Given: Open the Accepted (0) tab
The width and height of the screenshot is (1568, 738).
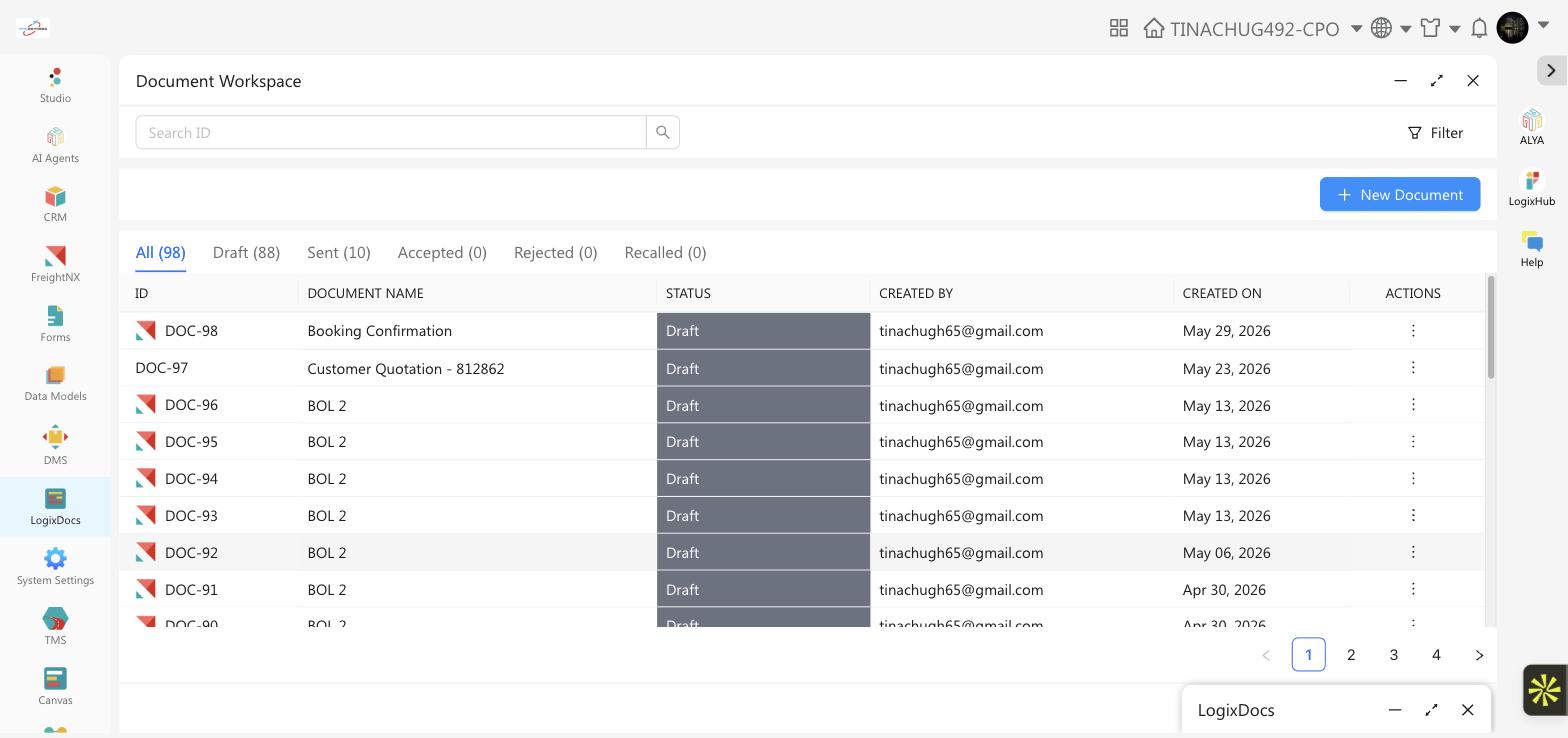Looking at the screenshot, I should 442,252.
